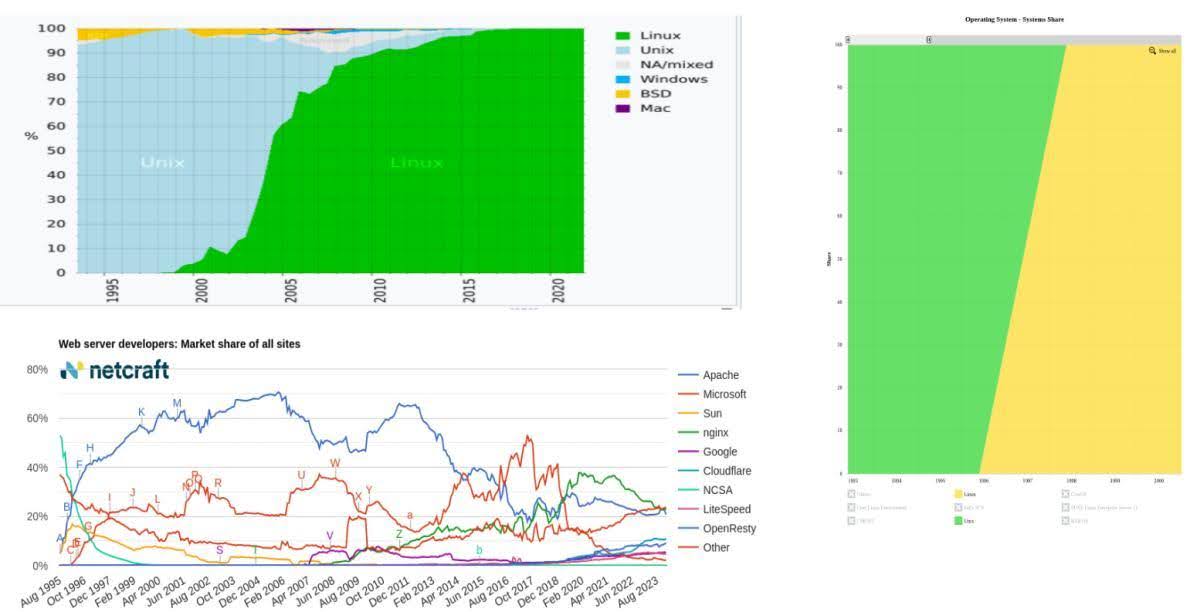
Task: Enable the Others checkbox in the legend
Action: pos(851,493)
